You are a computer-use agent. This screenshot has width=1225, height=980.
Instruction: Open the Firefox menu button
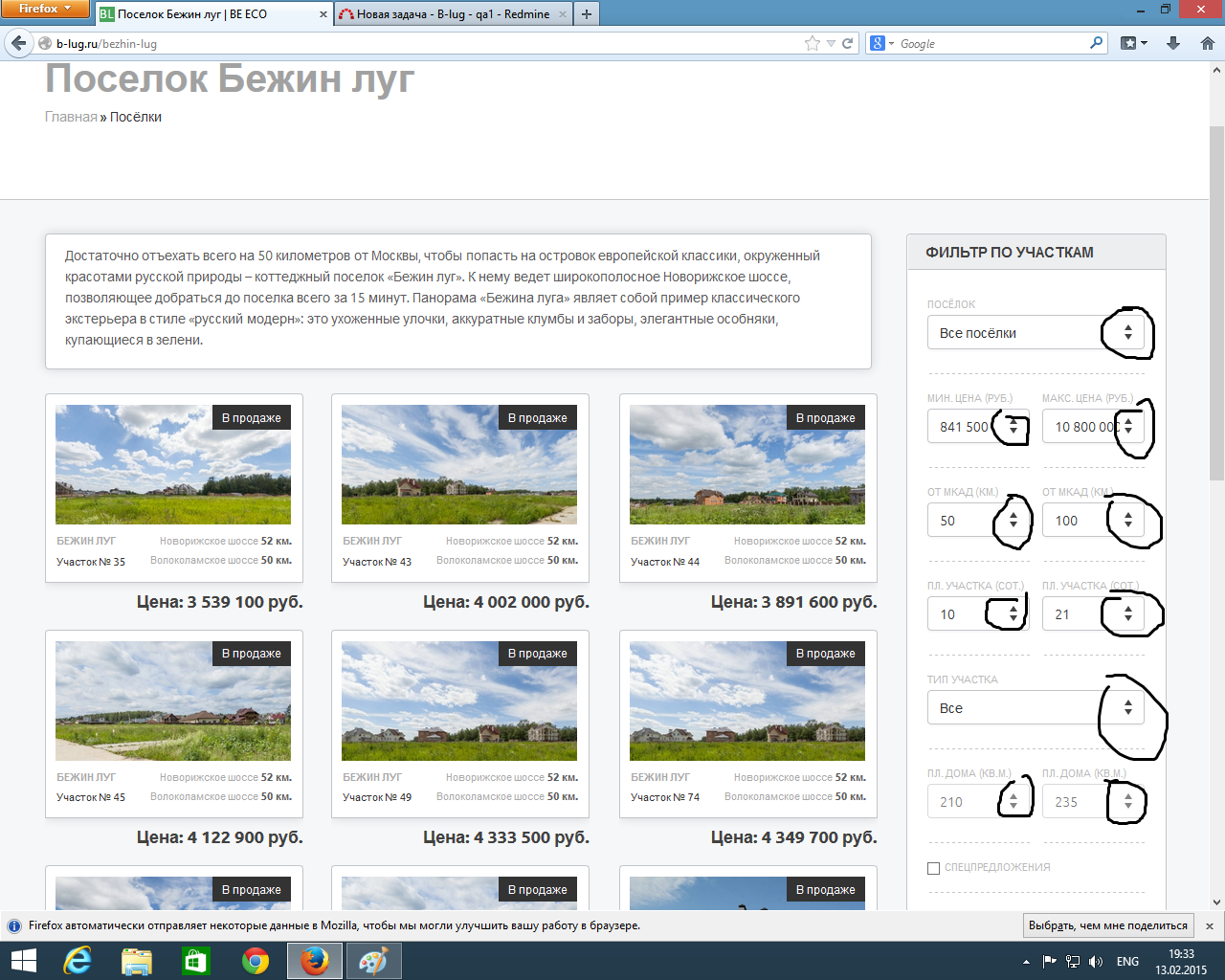(x=45, y=9)
